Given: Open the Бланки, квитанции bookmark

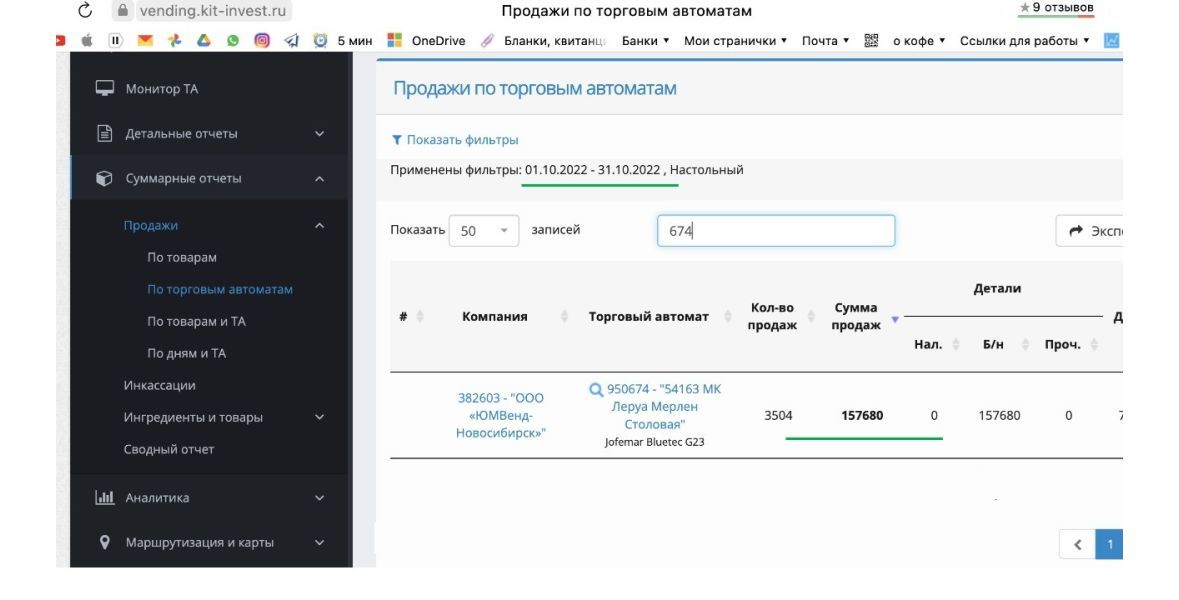Looking at the screenshot, I should 544,41.
